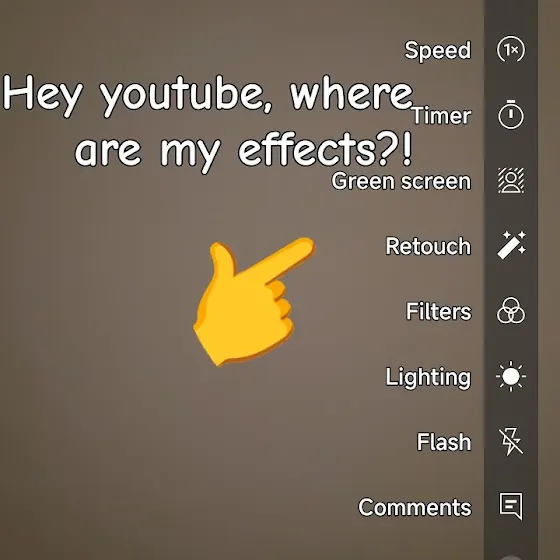Image resolution: width=560 pixels, height=560 pixels.
Task: Open the Comments text label
Action: 415,507
